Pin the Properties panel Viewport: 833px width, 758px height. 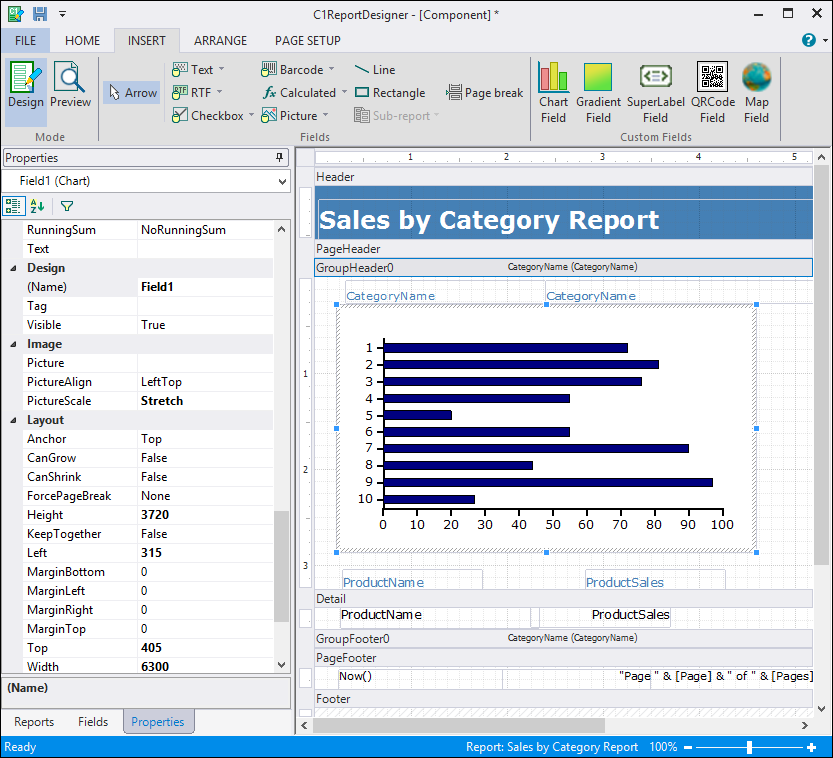tap(280, 158)
